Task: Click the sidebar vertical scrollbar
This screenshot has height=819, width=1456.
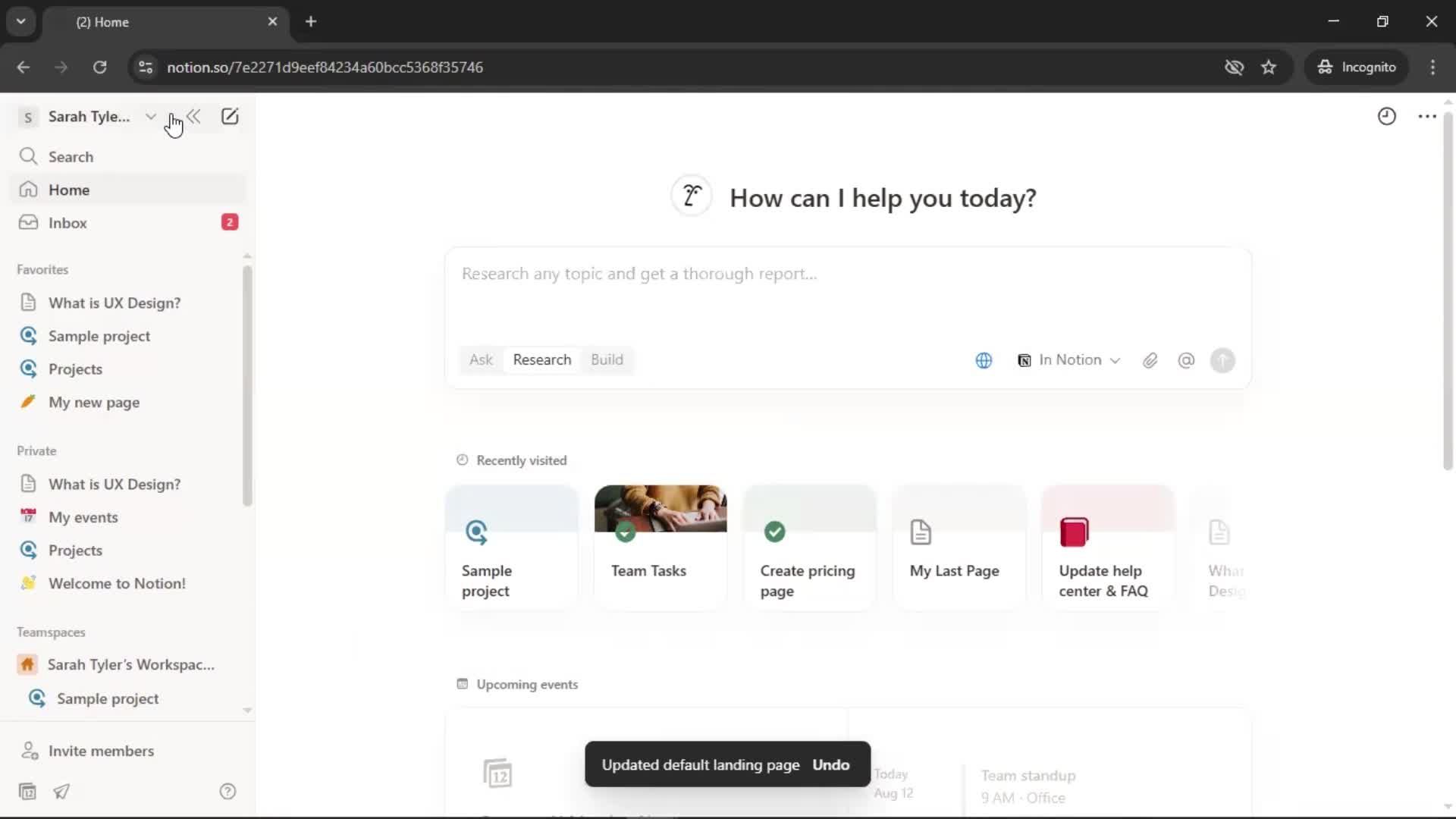Action: tap(247, 385)
